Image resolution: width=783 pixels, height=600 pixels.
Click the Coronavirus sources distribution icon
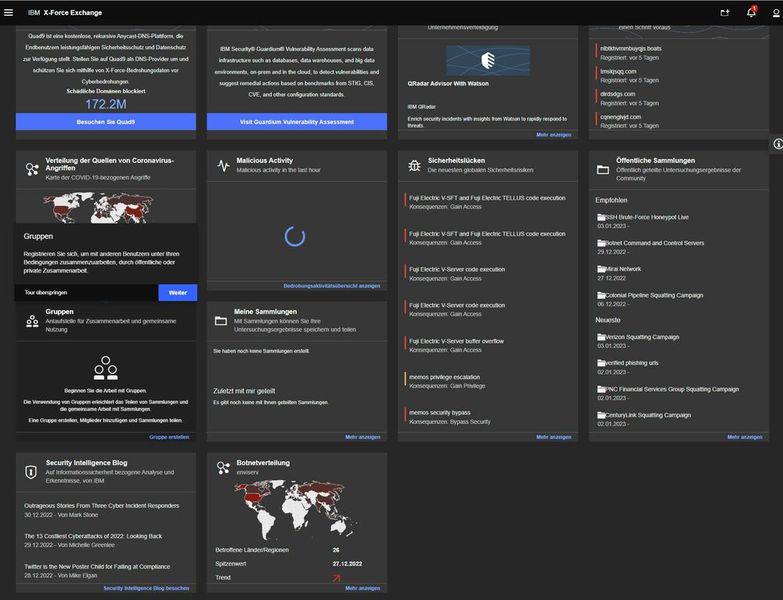pyautogui.click(x=32, y=169)
